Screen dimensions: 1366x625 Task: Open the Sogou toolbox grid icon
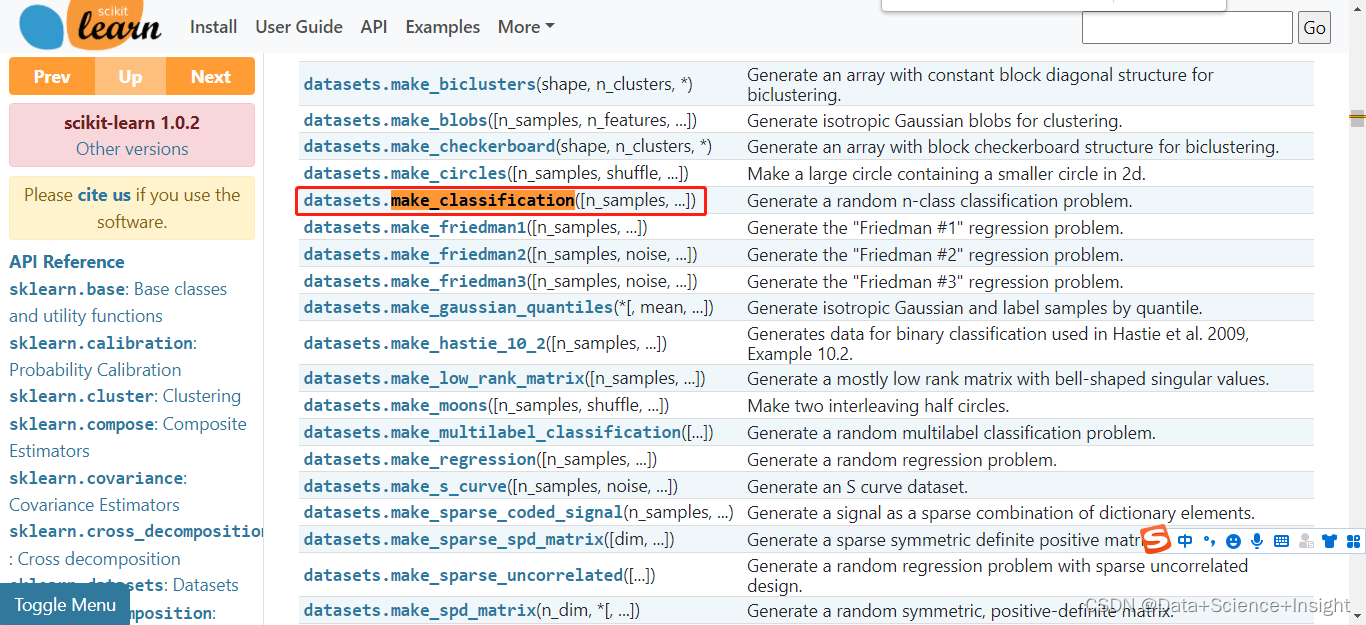click(1354, 540)
